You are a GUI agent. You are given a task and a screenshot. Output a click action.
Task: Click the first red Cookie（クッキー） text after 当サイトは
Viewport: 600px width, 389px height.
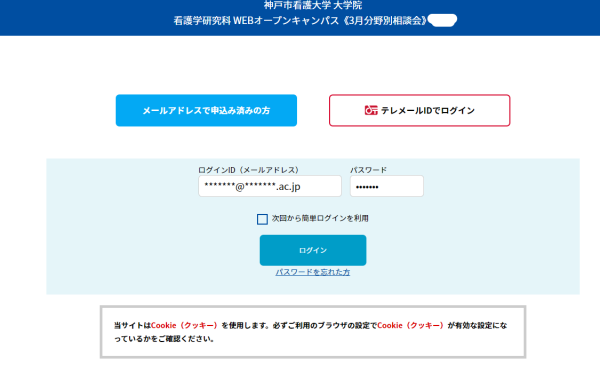pos(185,326)
